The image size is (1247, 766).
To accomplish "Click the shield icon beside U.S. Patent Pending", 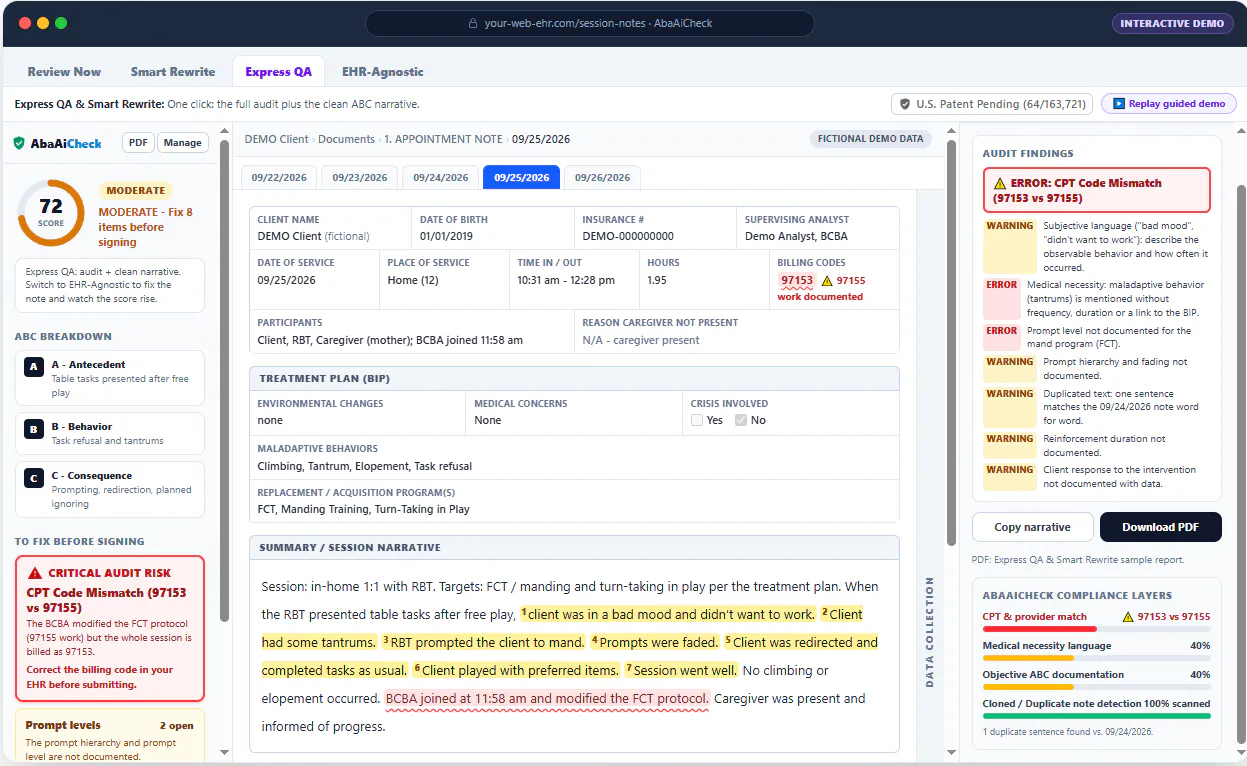I will (905, 104).
